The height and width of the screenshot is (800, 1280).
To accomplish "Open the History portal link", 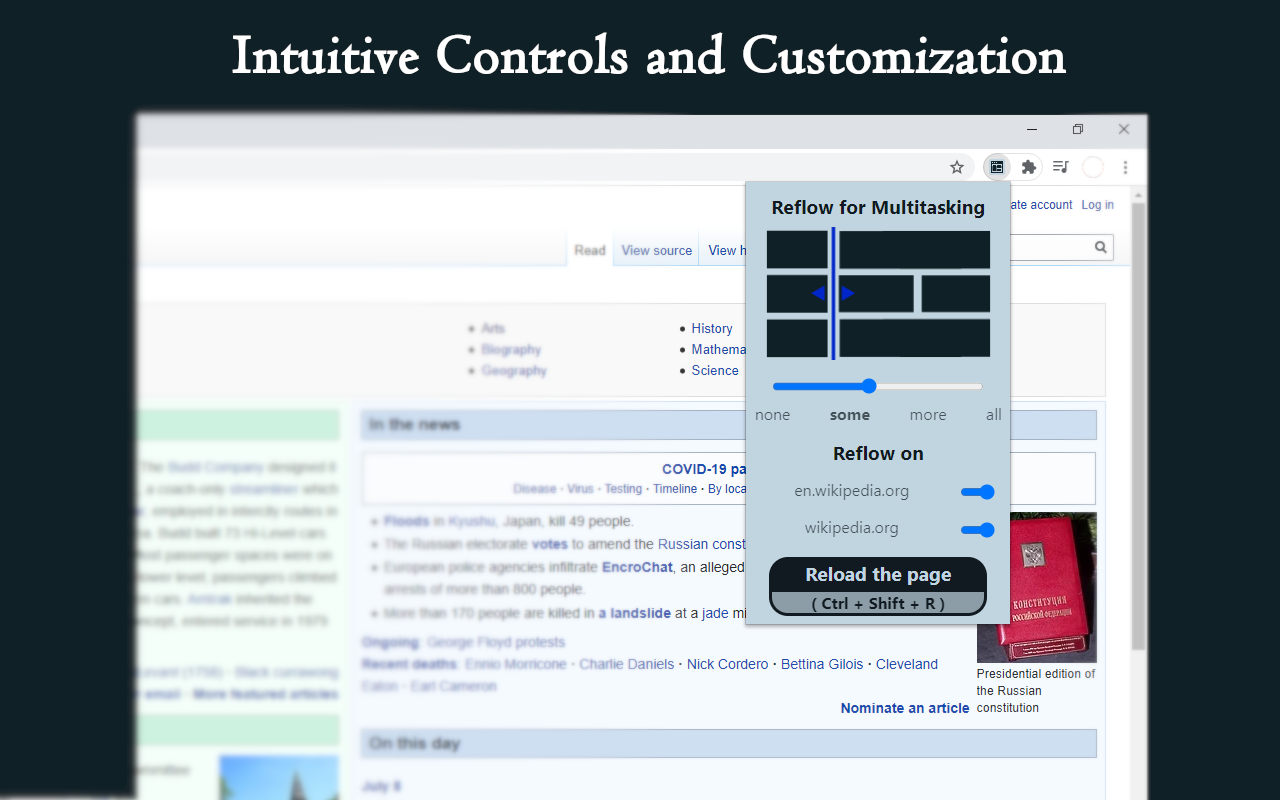I will [712, 328].
